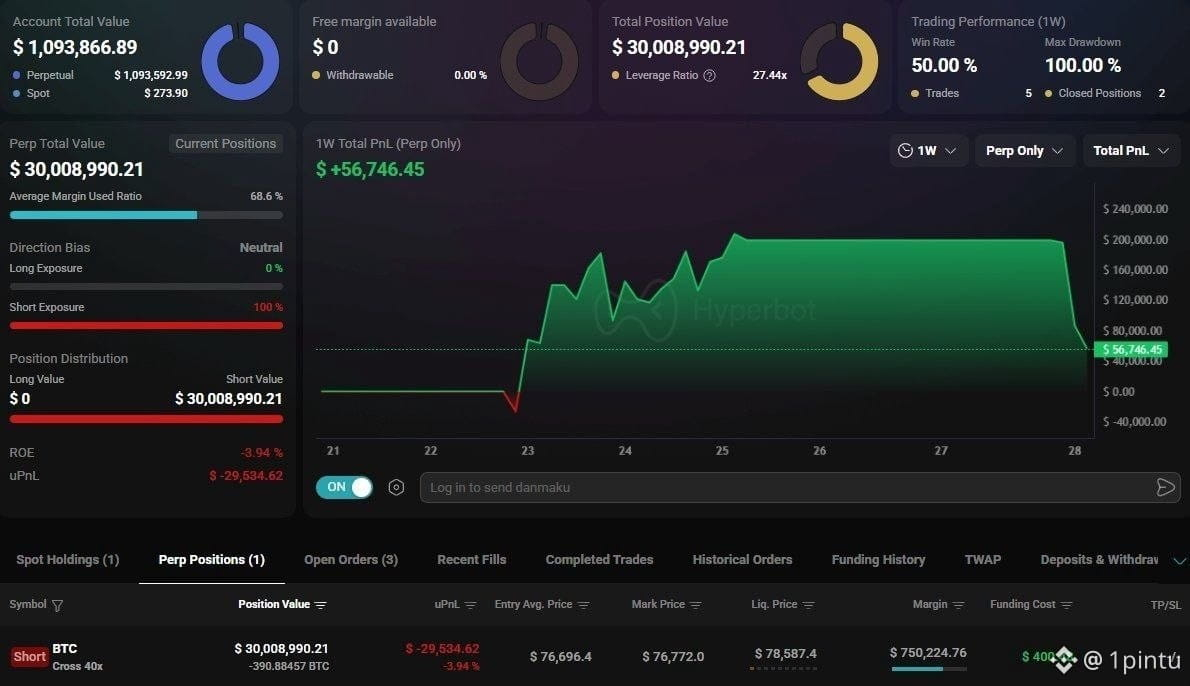The width and height of the screenshot is (1190, 686).
Task: Click the Trades 5 stat
Action: 971,93
